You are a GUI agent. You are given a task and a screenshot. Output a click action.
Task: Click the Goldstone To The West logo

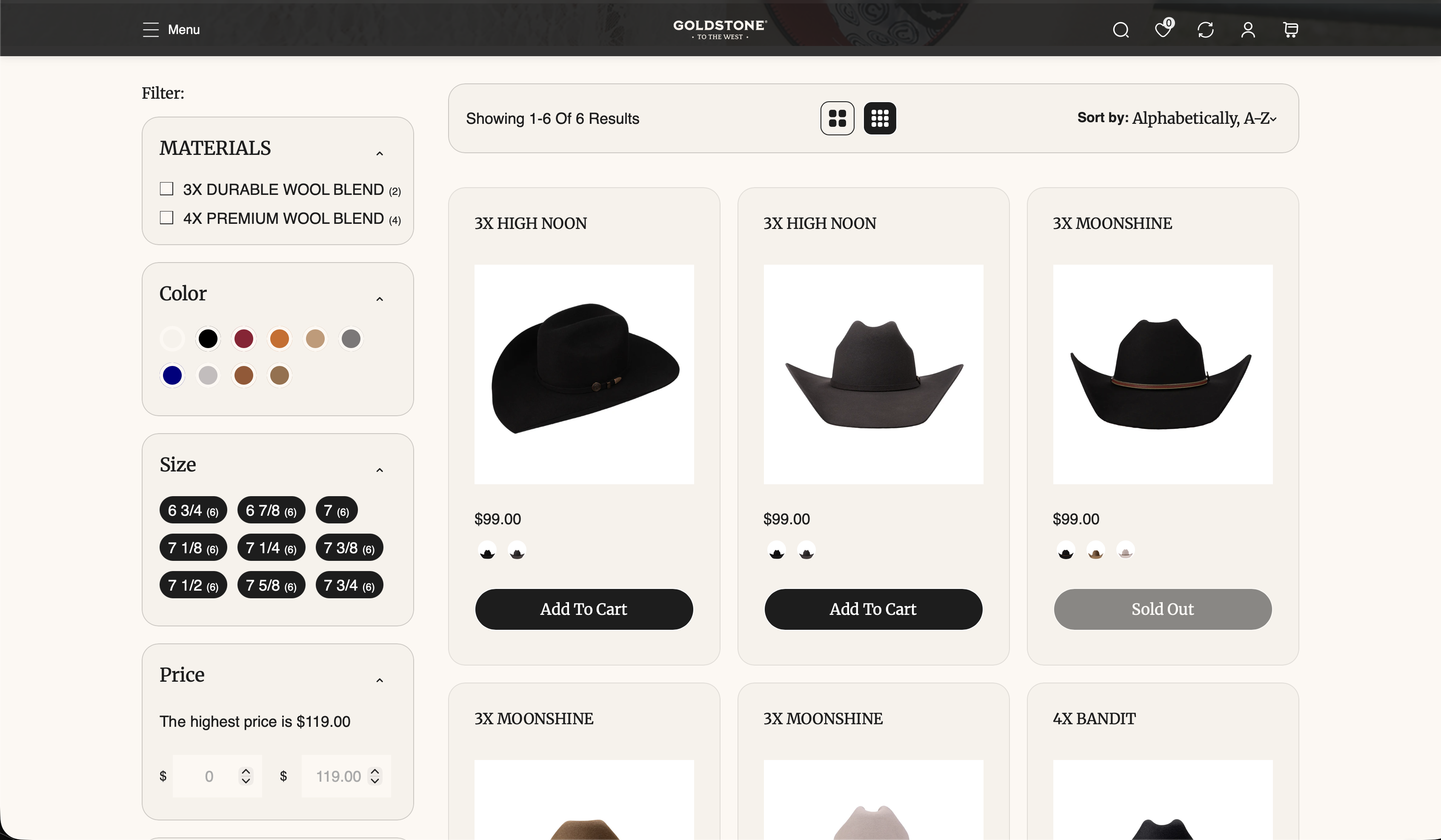[720, 29]
